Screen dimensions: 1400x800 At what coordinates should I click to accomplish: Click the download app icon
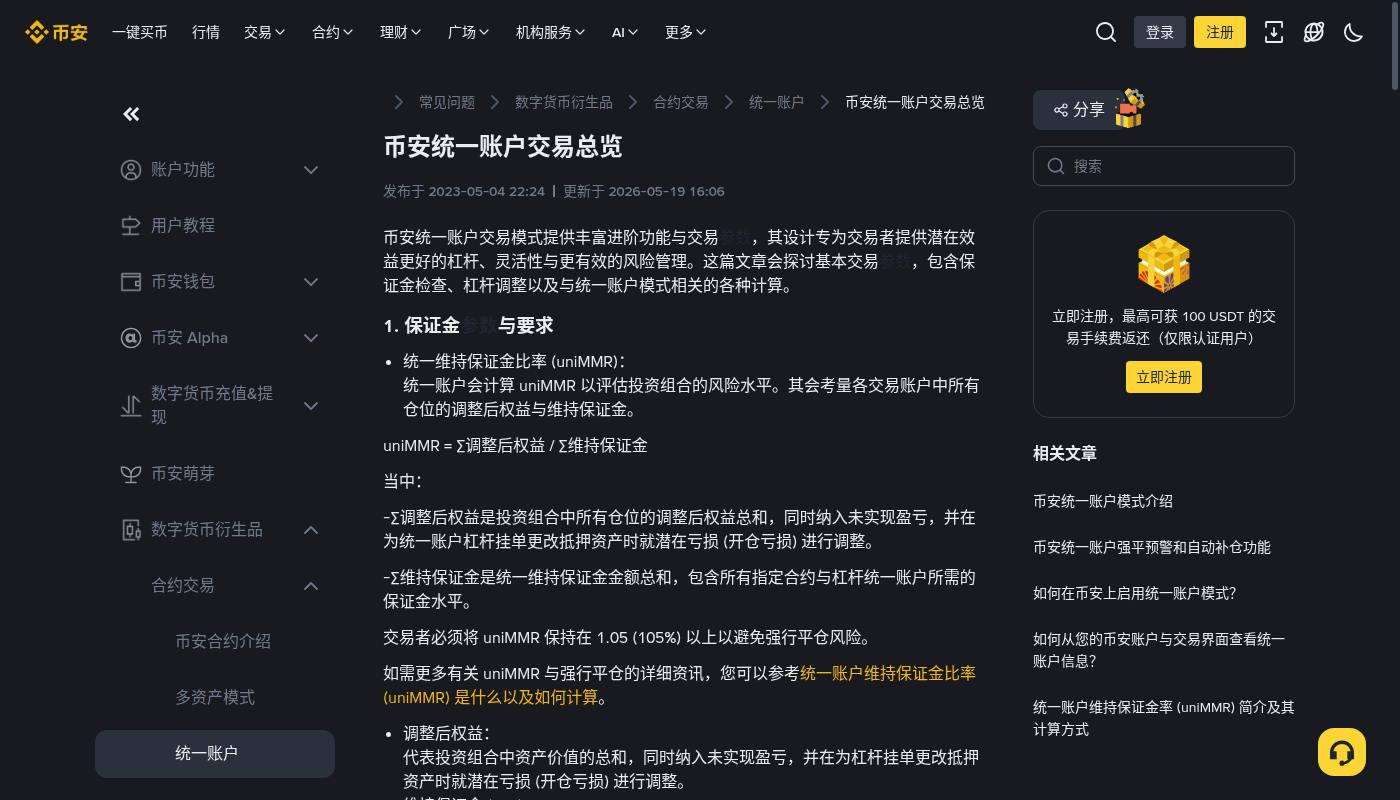click(1274, 32)
